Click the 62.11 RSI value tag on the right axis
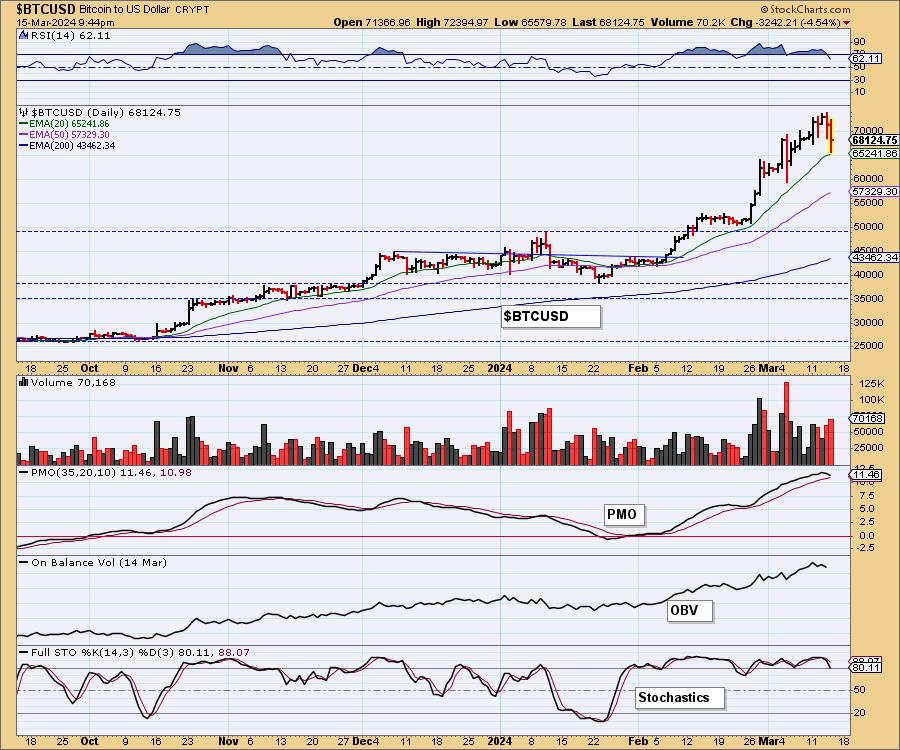 (867, 59)
